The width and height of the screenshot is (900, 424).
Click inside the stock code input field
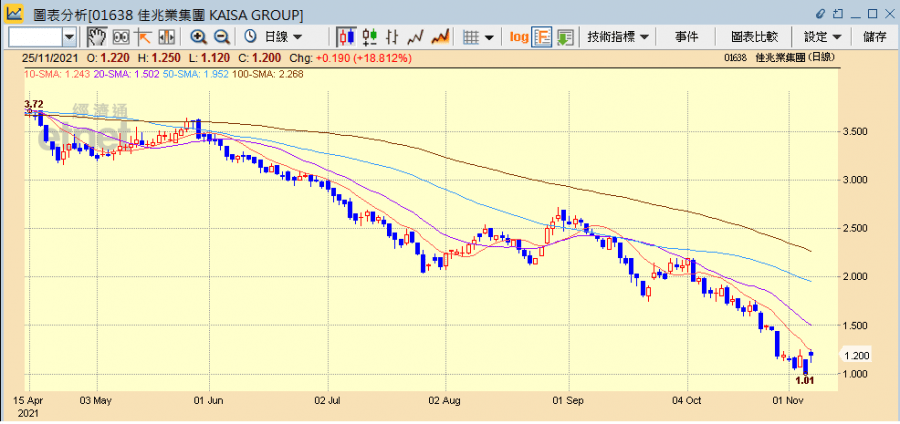click(x=34, y=37)
